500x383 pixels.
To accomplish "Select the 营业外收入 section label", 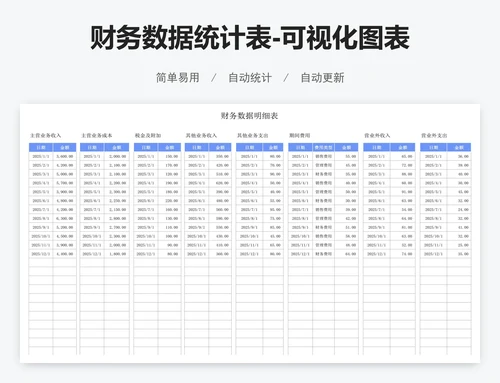I will (377, 135).
